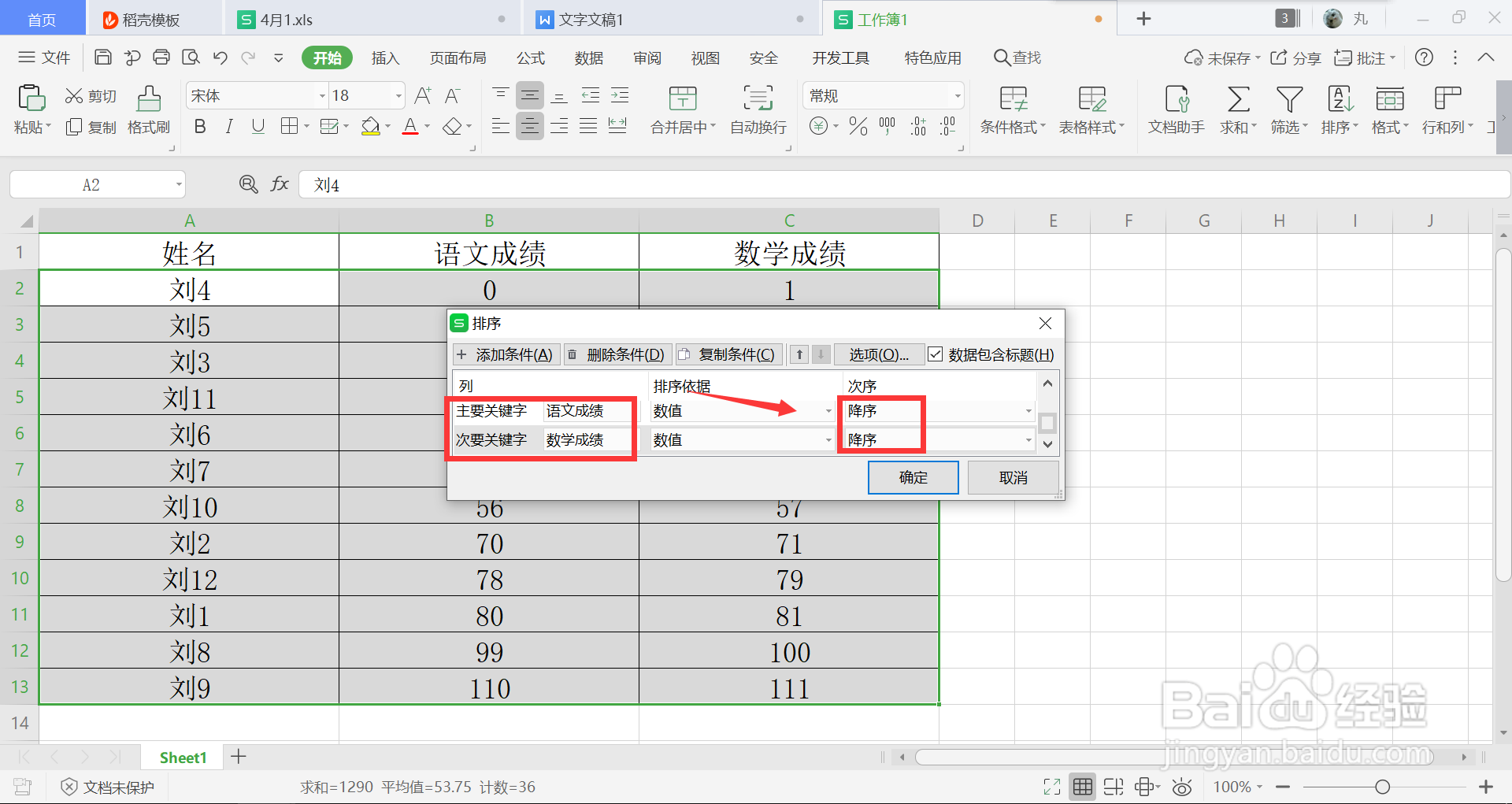Image resolution: width=1512 pixels, height=804 pixels.
Task: Toggle 自动换行 text wrapping
Action: (756, 110)
